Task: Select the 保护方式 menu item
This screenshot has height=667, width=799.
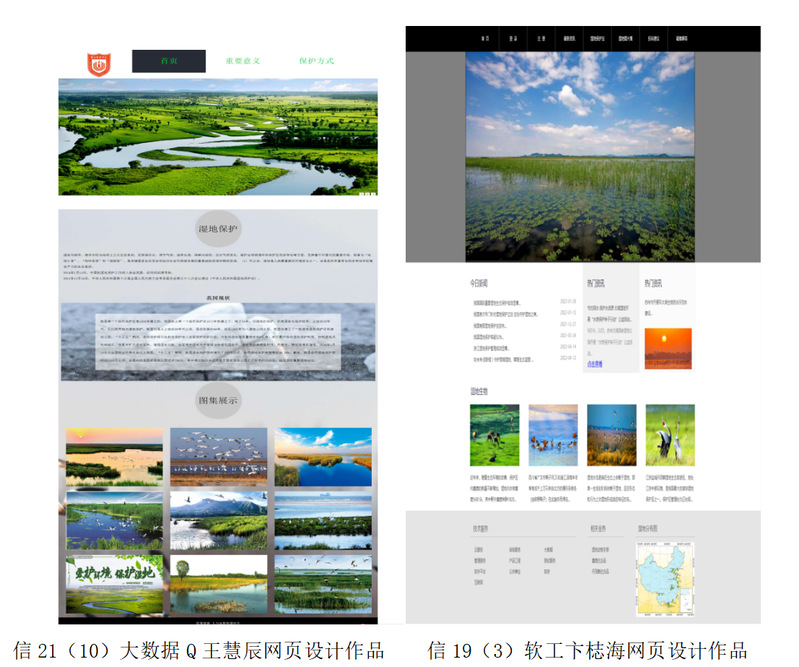Action: pos(316,61)
